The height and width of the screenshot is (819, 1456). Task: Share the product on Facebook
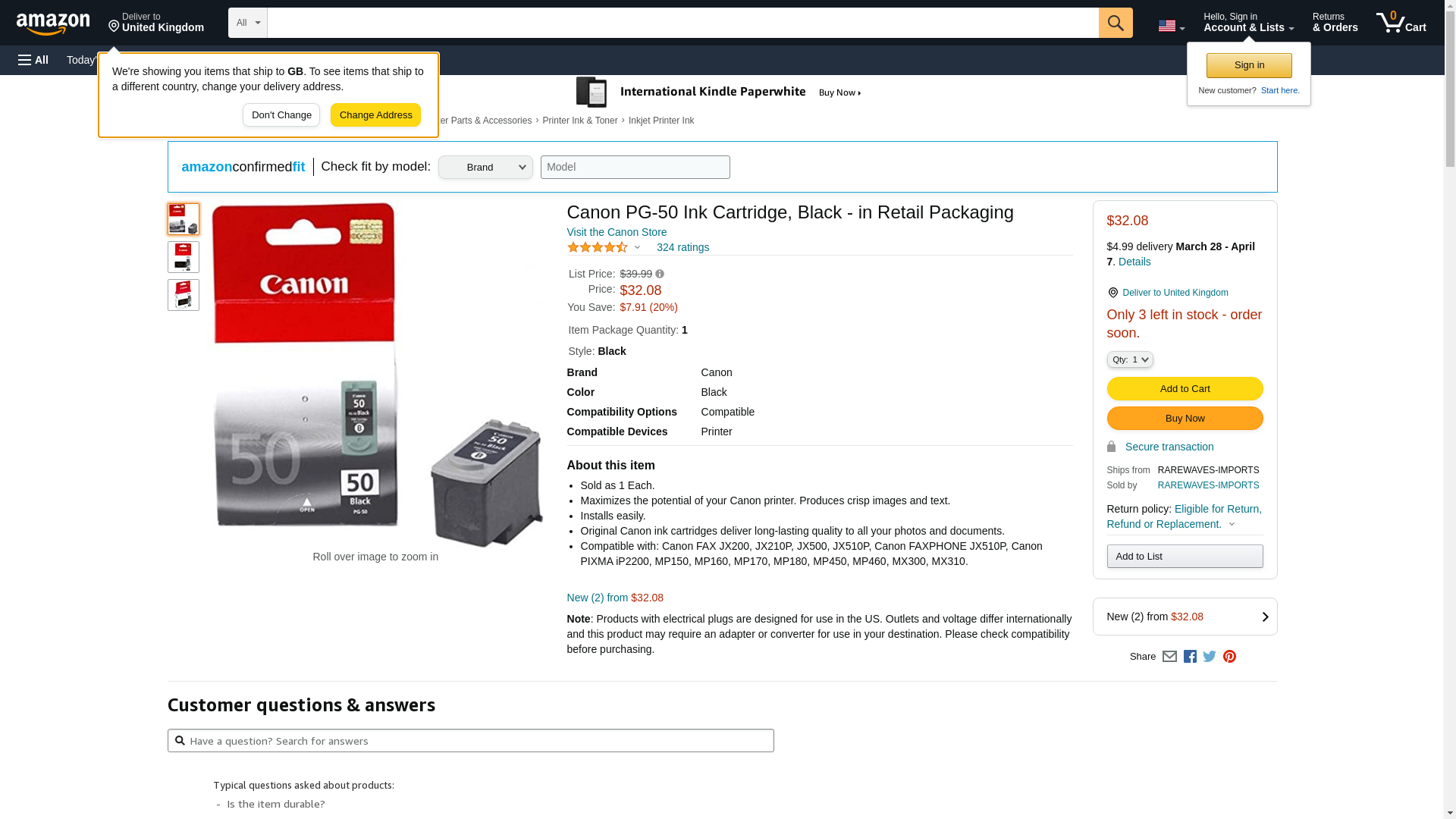point(1190,657)
